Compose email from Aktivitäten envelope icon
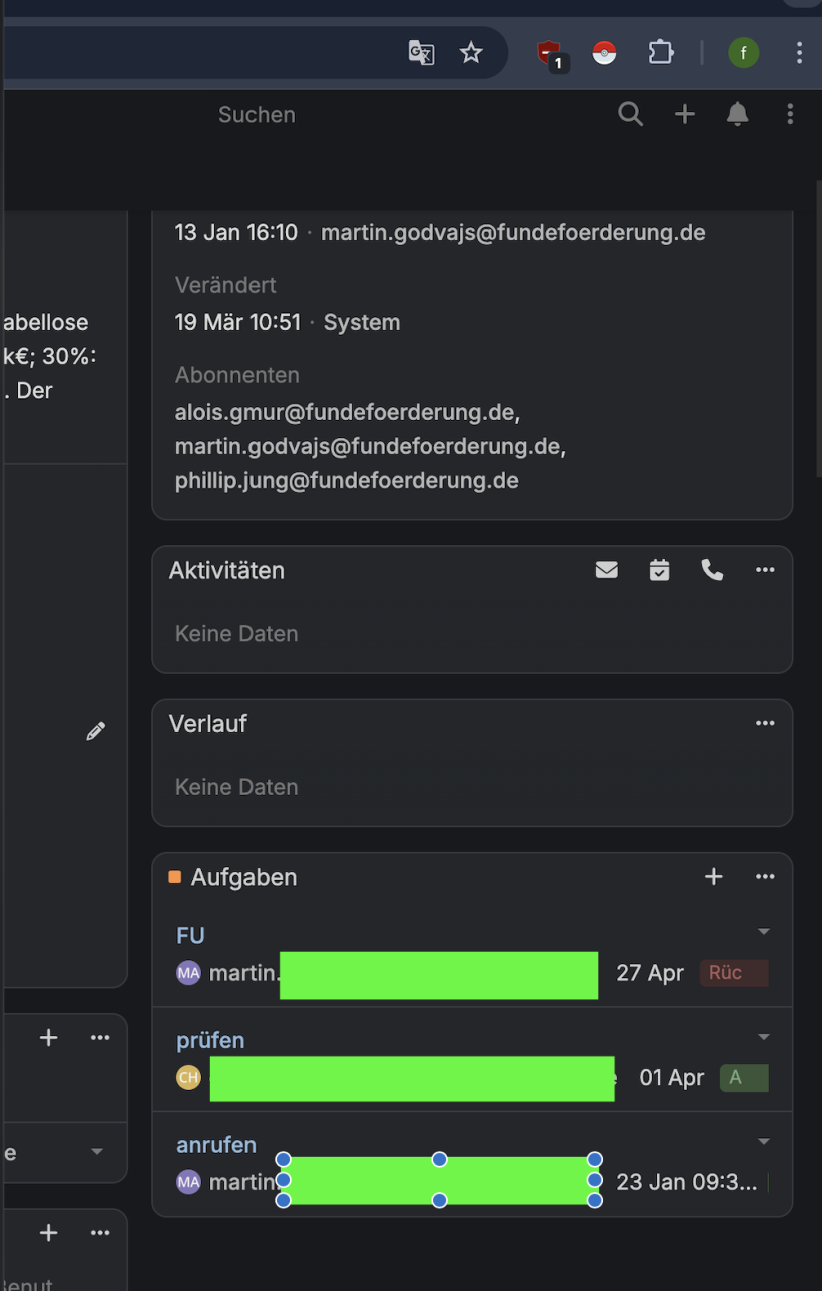The width and height of the screenshot is (822, 1291). pyautogui.click(x=606, y=570)
